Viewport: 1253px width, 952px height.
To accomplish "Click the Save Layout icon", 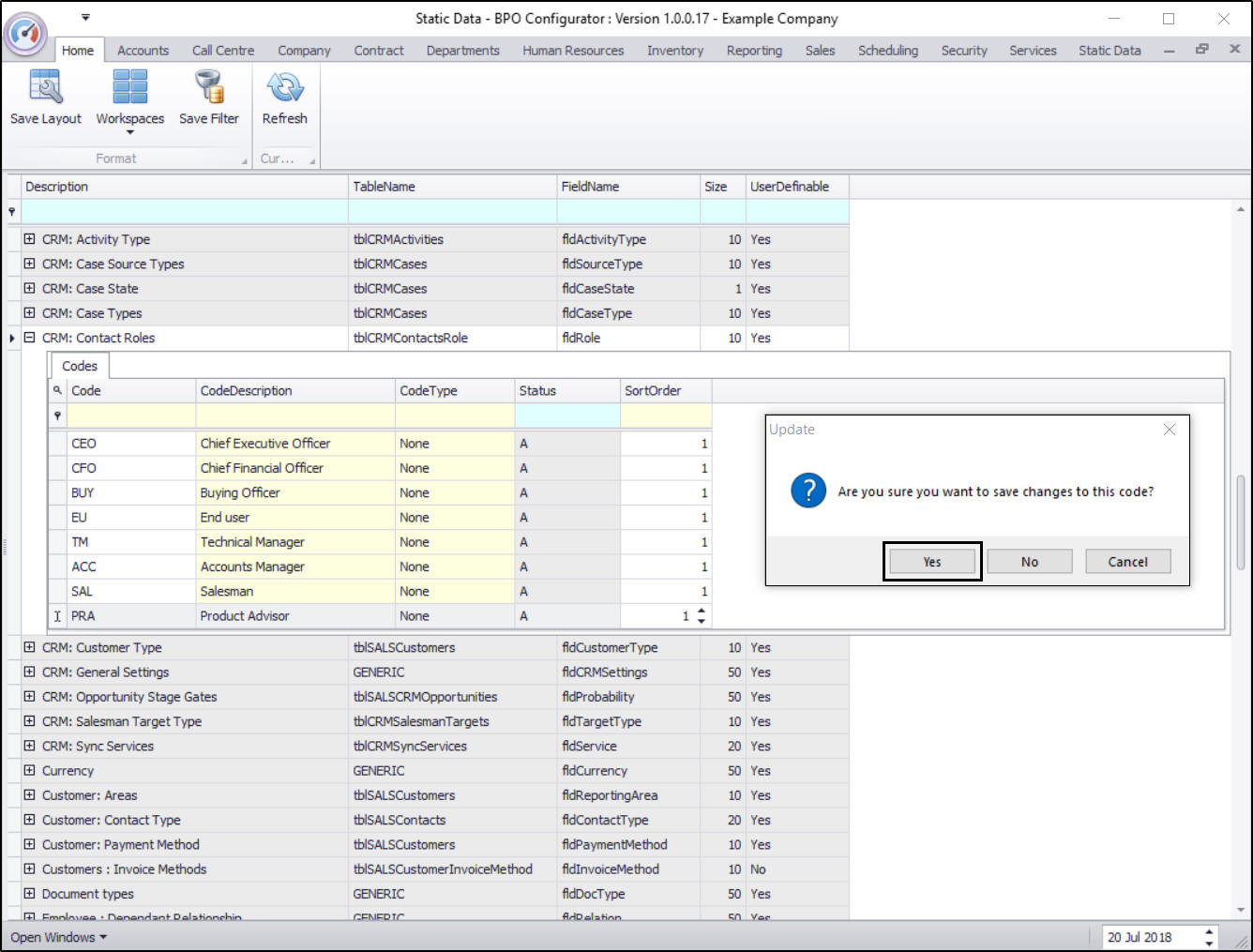I will [45, 88].
